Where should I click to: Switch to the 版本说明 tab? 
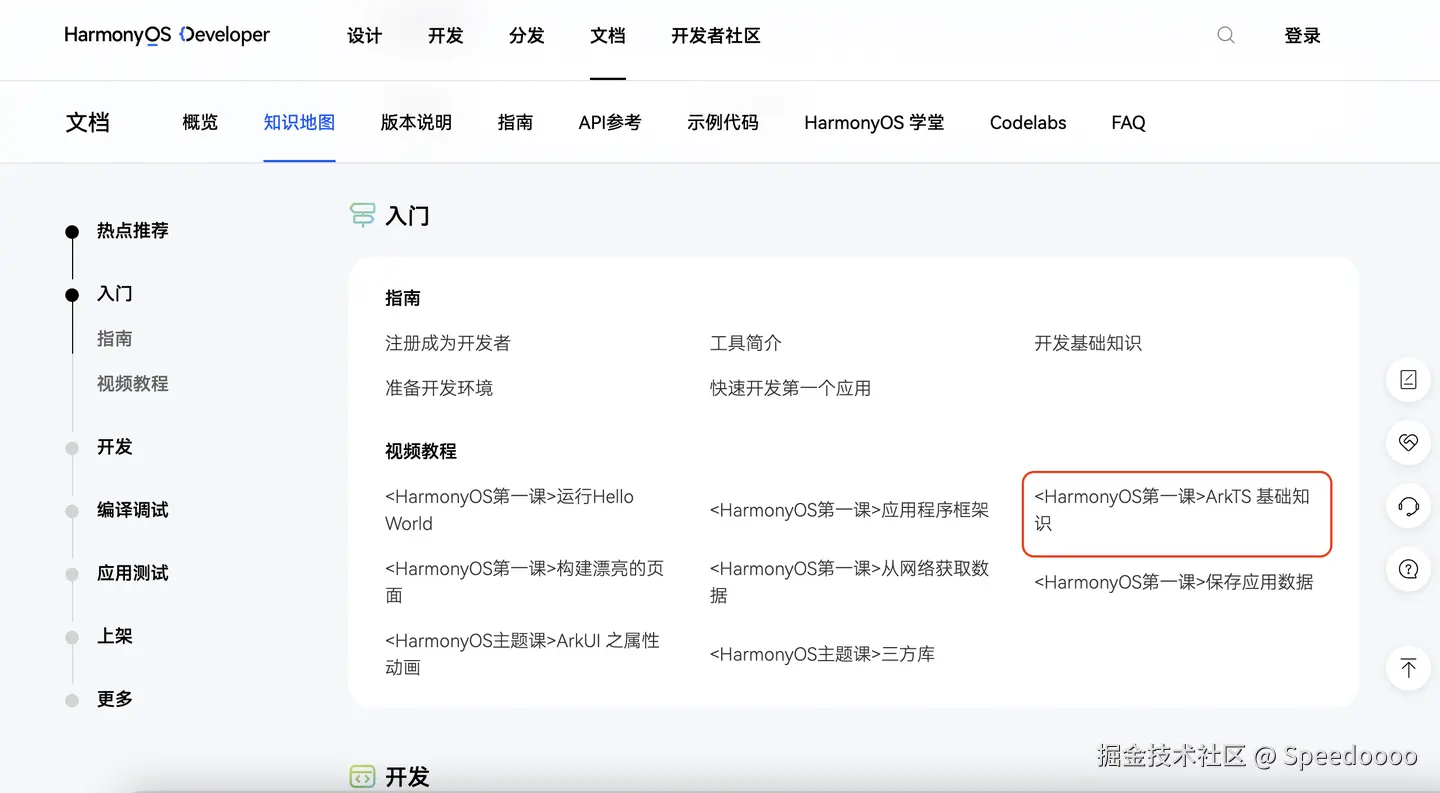tap(416, 123)
